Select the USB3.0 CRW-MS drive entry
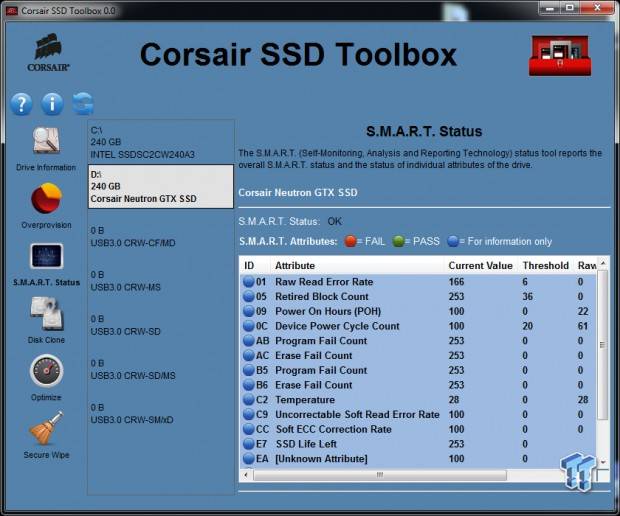Viewport: 620px width, 516px height. (x=161, y=281)
